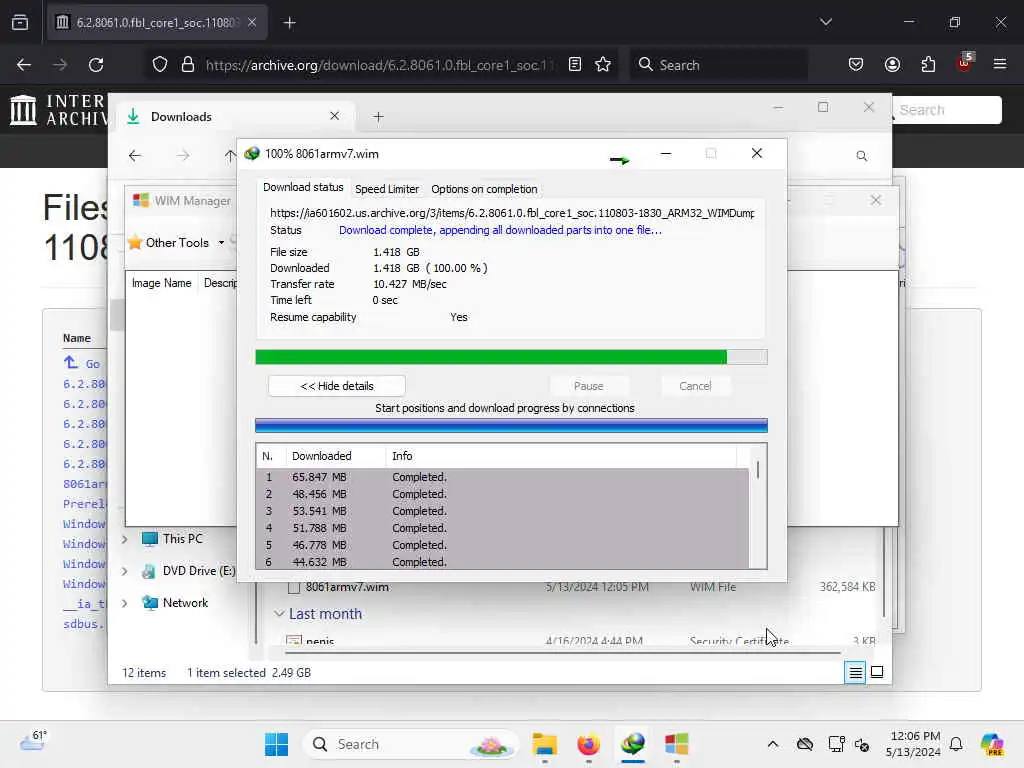The width and height of the screenshot is (1024, 768).
Task: Go back in the Downloads Explorer window
Action: click(x=135, y=155)
